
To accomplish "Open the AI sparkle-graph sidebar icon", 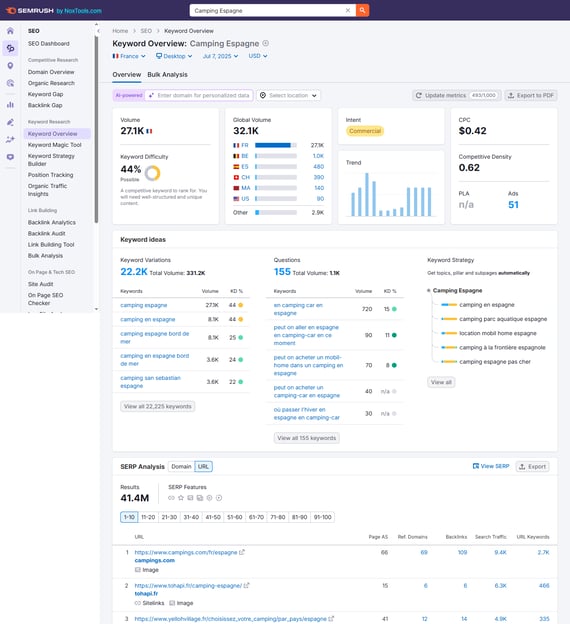I will pos(10,140).
